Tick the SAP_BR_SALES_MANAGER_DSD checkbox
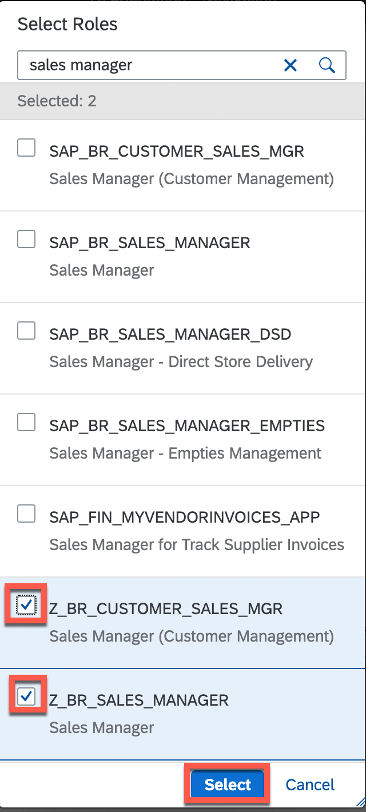366x812 pixels. [x=26, y=331]
